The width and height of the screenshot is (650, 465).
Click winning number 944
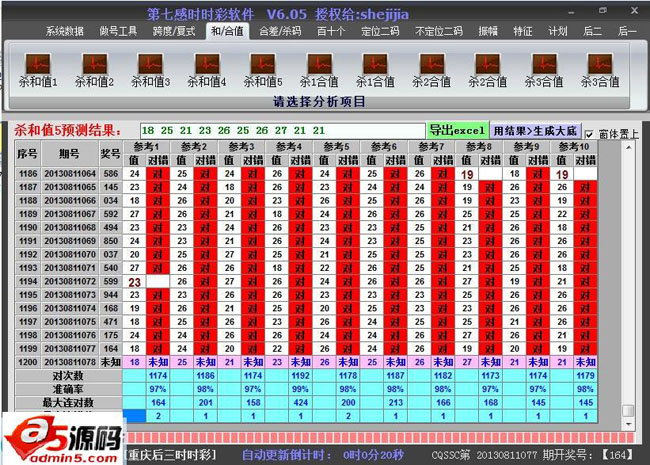pos(111,295)
